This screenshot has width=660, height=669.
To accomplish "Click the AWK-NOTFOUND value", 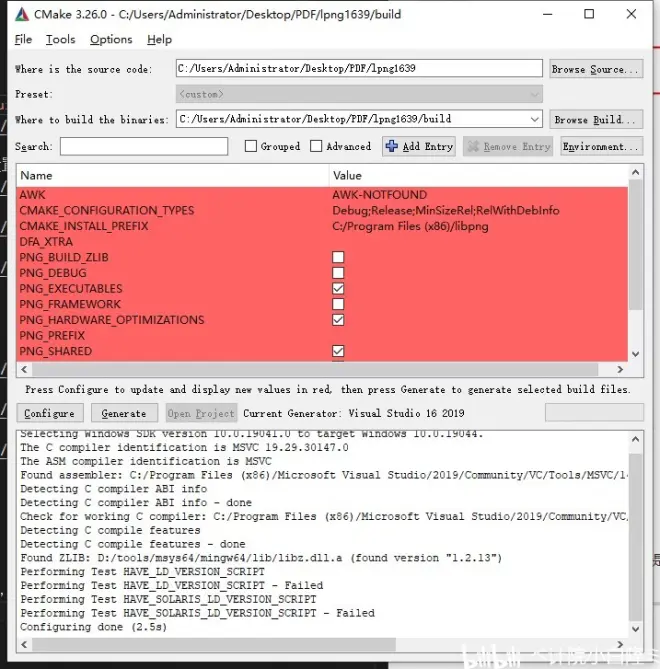I will 379,195.
